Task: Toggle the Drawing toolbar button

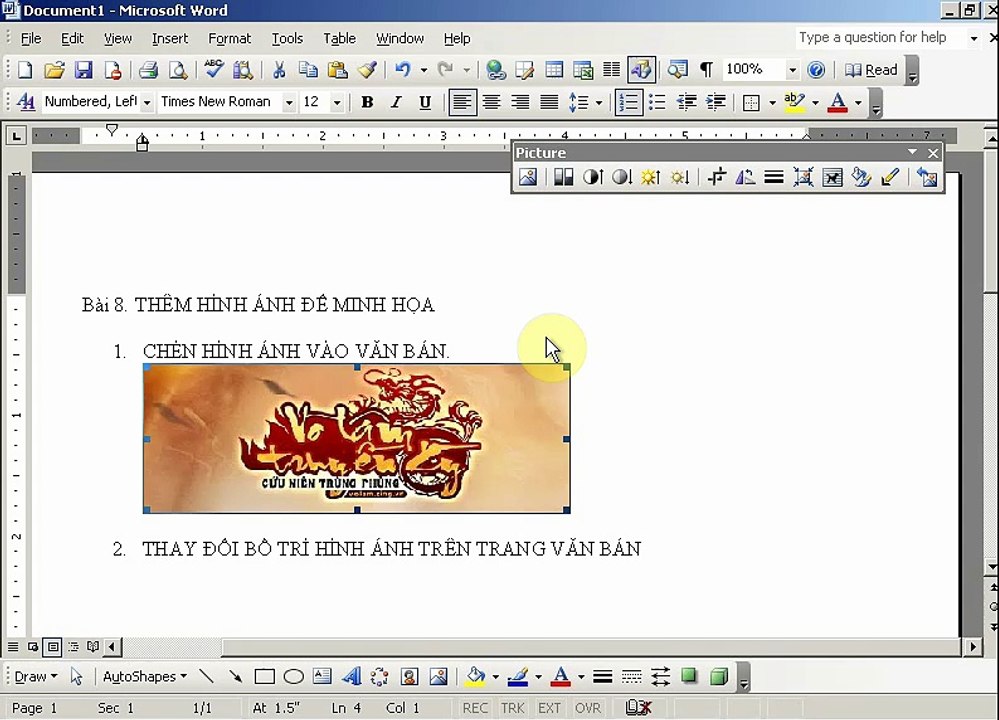Action: pos(641,69)
